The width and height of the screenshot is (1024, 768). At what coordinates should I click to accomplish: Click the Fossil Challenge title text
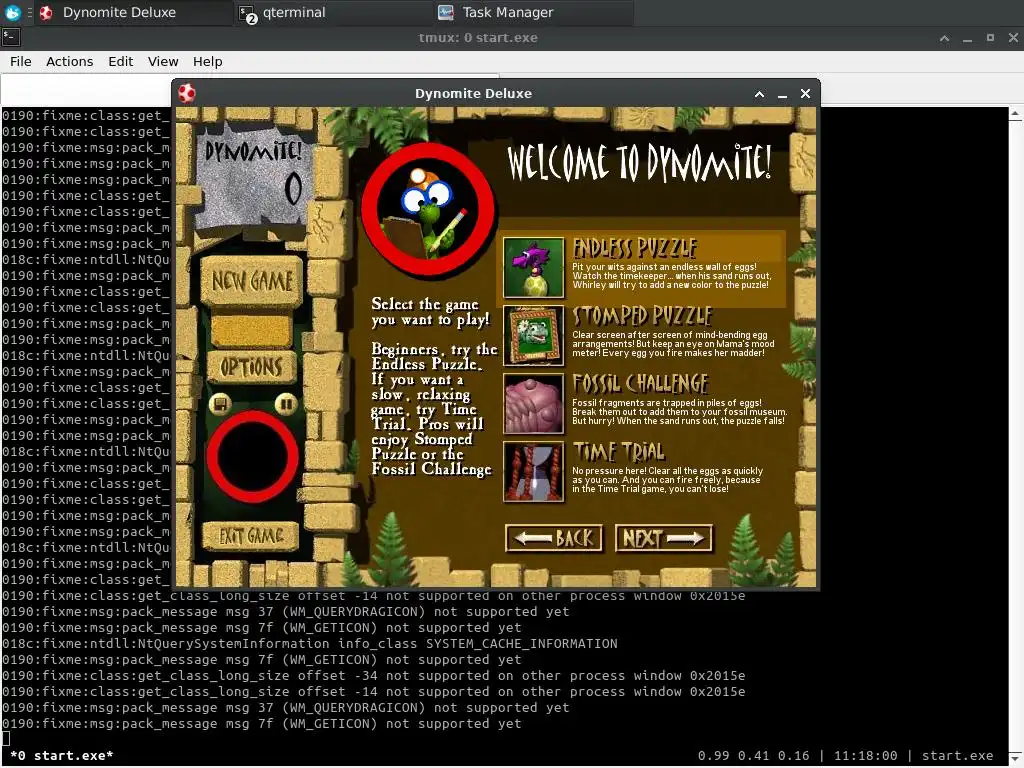(640, 384)
